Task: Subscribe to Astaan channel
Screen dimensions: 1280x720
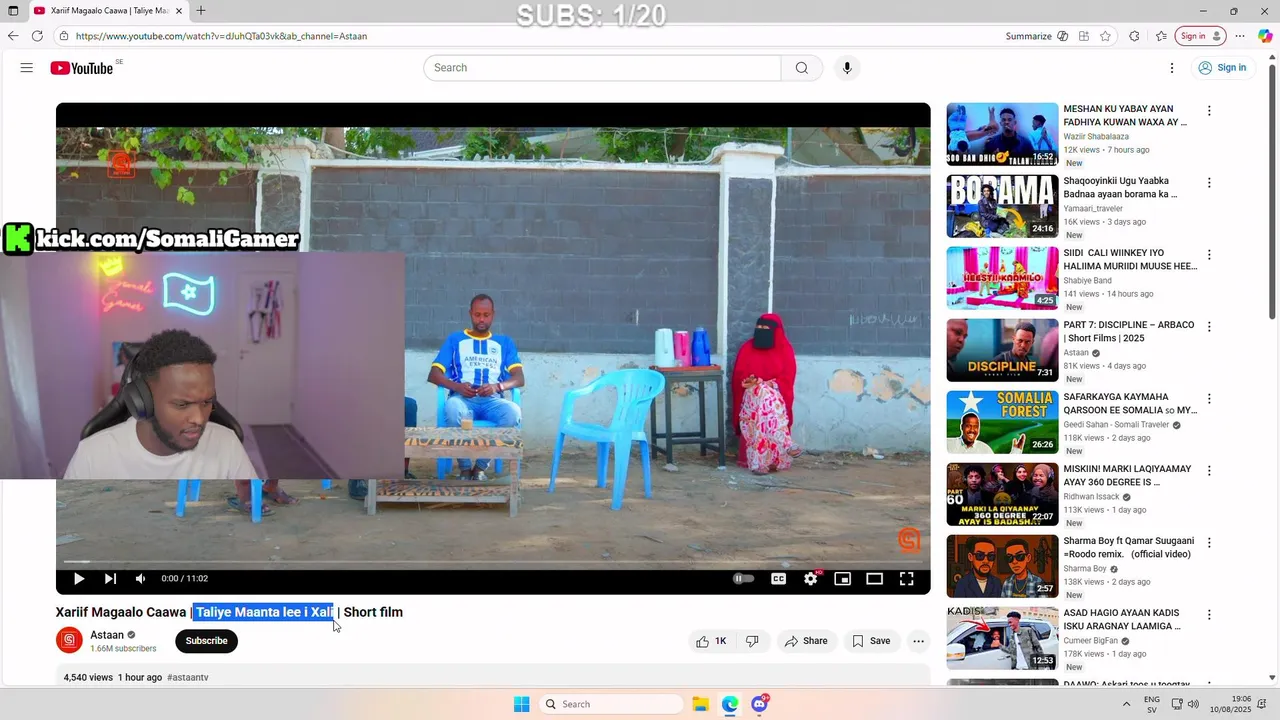Action: [x=206, y=641]
